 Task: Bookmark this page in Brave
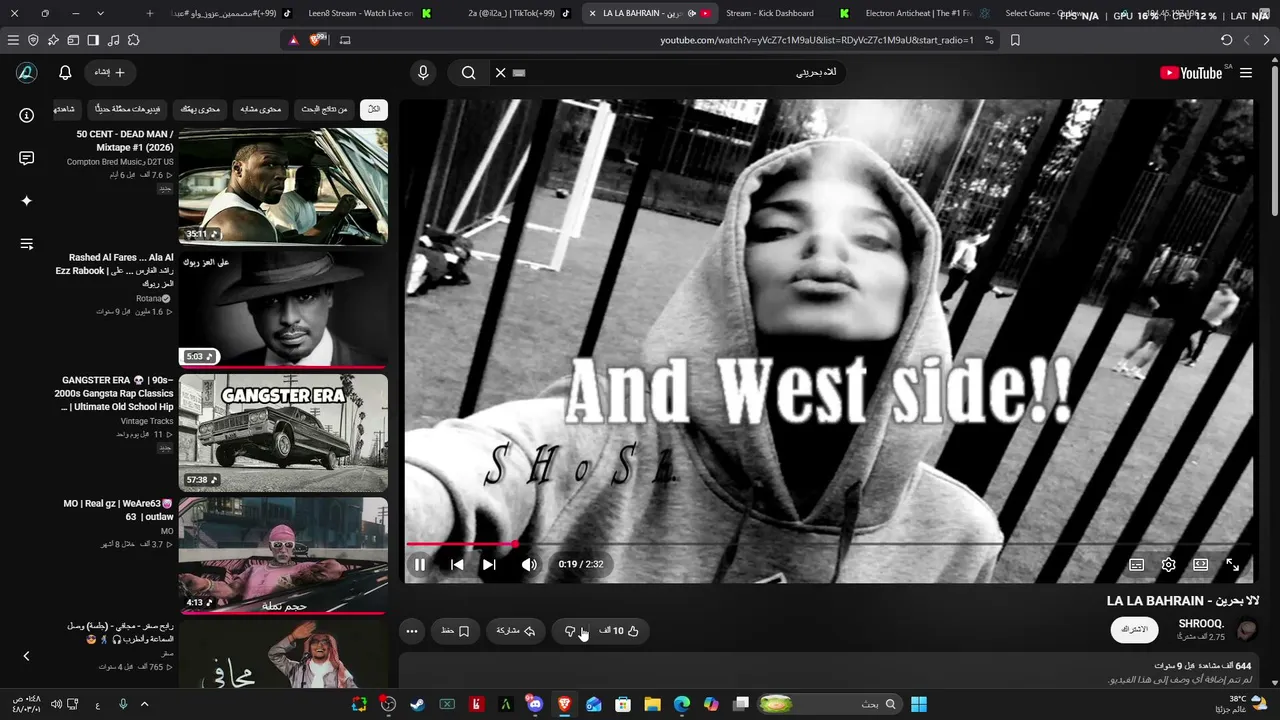tap(1015, 40)
